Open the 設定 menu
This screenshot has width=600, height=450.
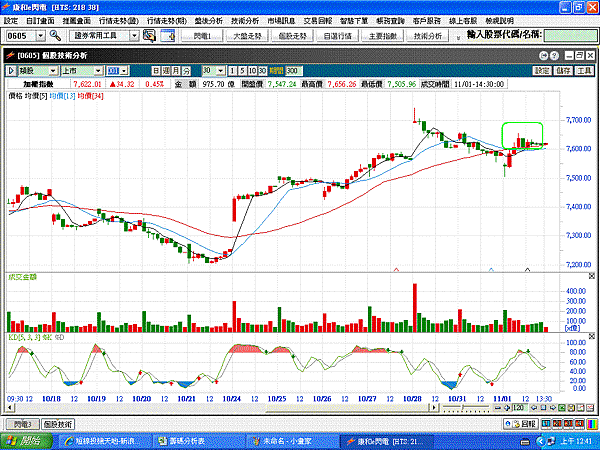(x=11, y=21)
